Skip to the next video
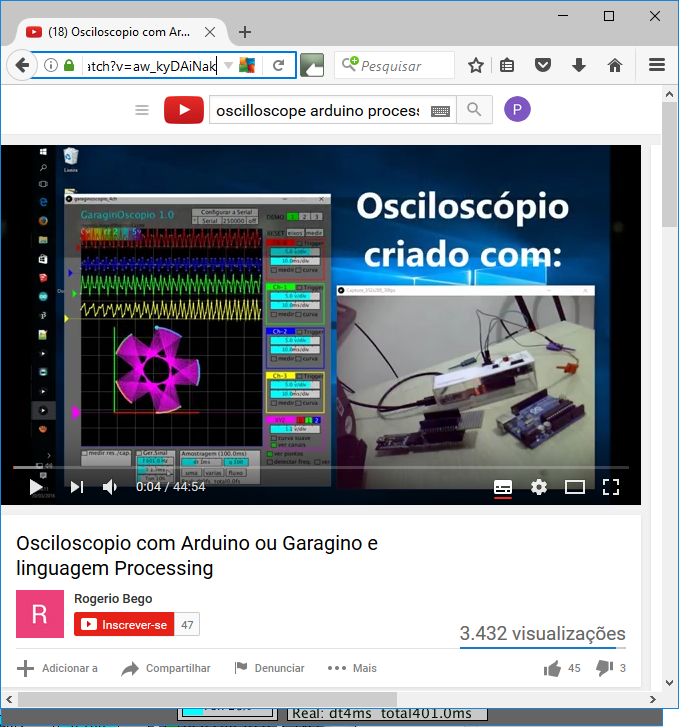The height and width of the screenshot is (727, 679). coord(77,487)
